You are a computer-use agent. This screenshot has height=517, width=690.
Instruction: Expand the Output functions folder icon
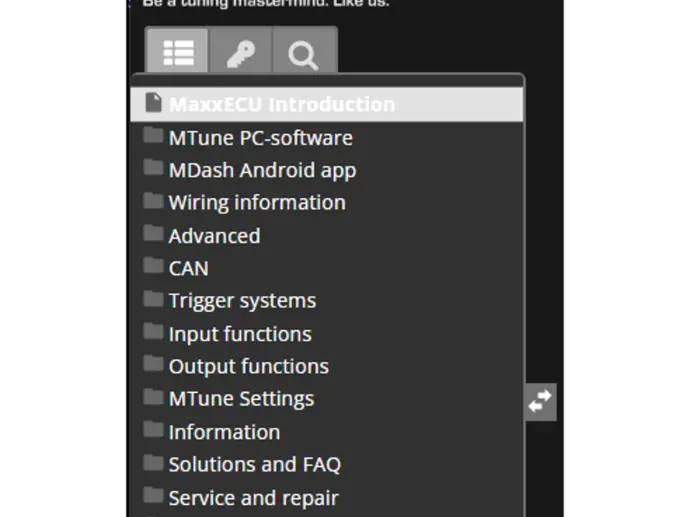[x=153, y=364]
